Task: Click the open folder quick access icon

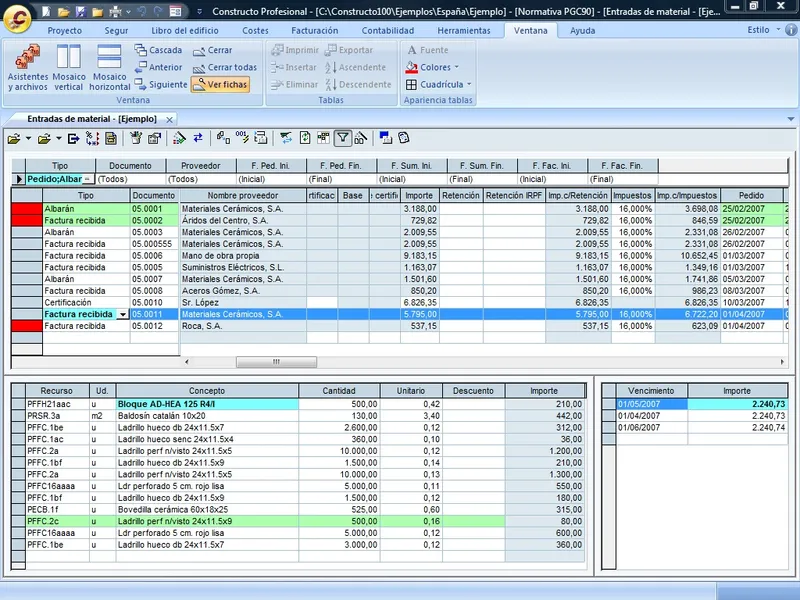Action: coord(63,11)
